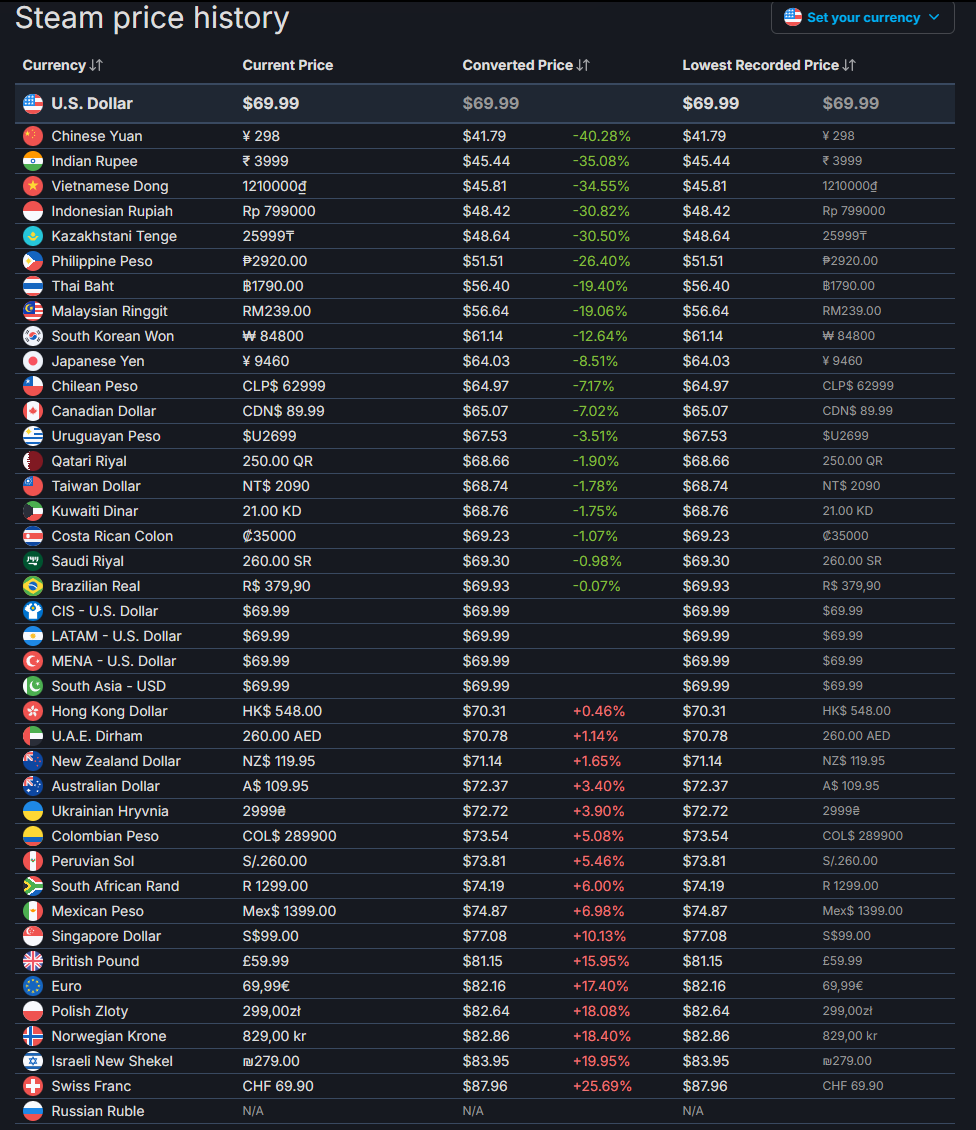Click the British Pound flag icon
This screenshot has height=1130, width=976.
point(33,961)
